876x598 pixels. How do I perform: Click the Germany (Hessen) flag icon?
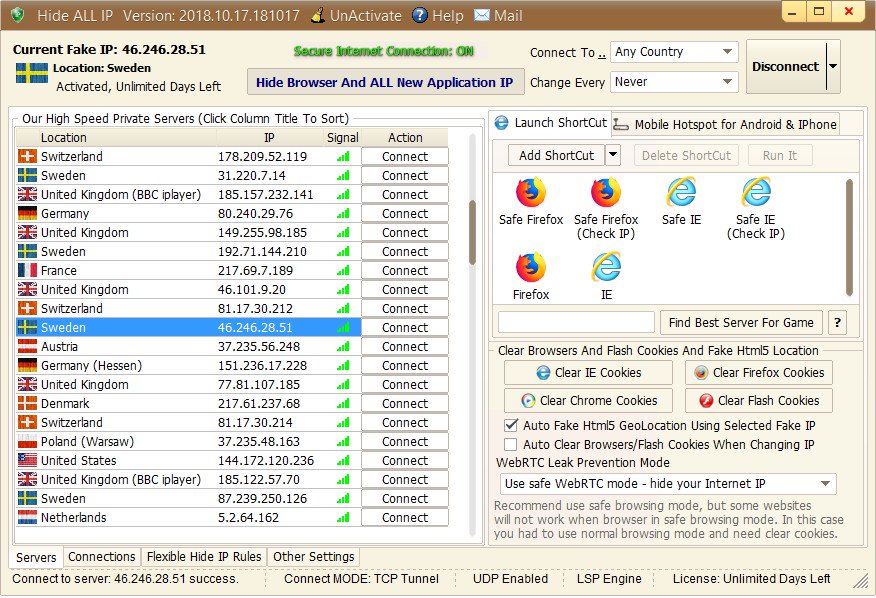[27, 366]
